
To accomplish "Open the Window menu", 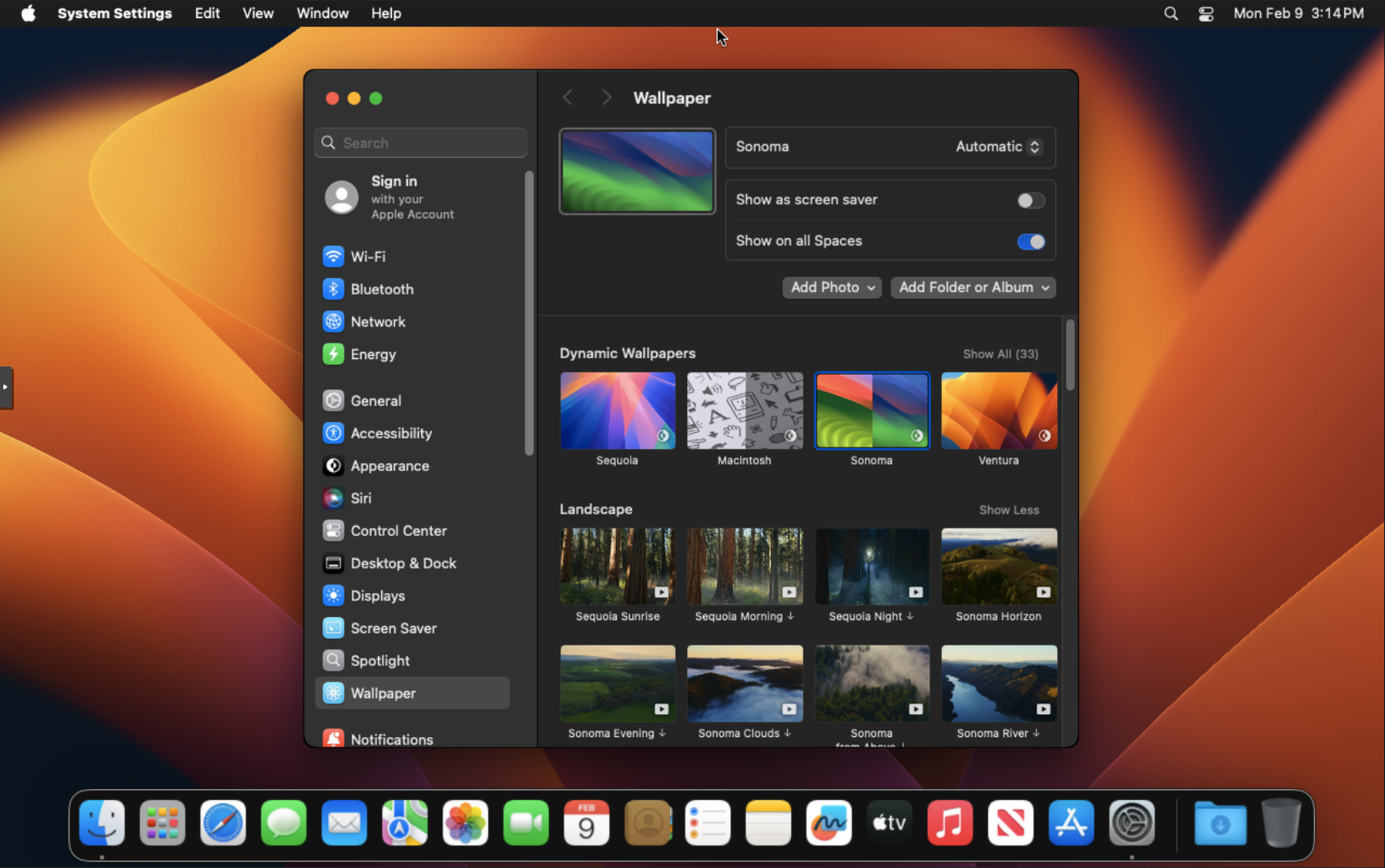I will (322, 13).
